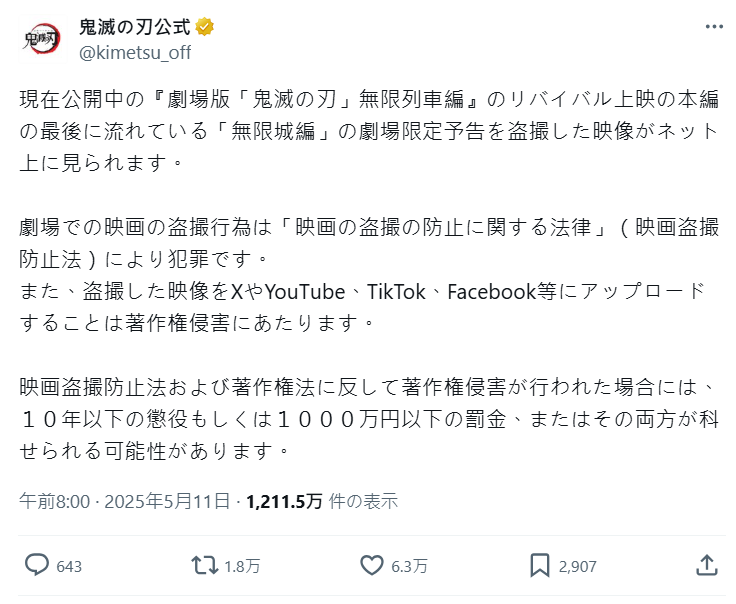Screen dimensions: 736x604
Task: Open the 1,211.5万 view count
Action: click(x=286, y=500)
